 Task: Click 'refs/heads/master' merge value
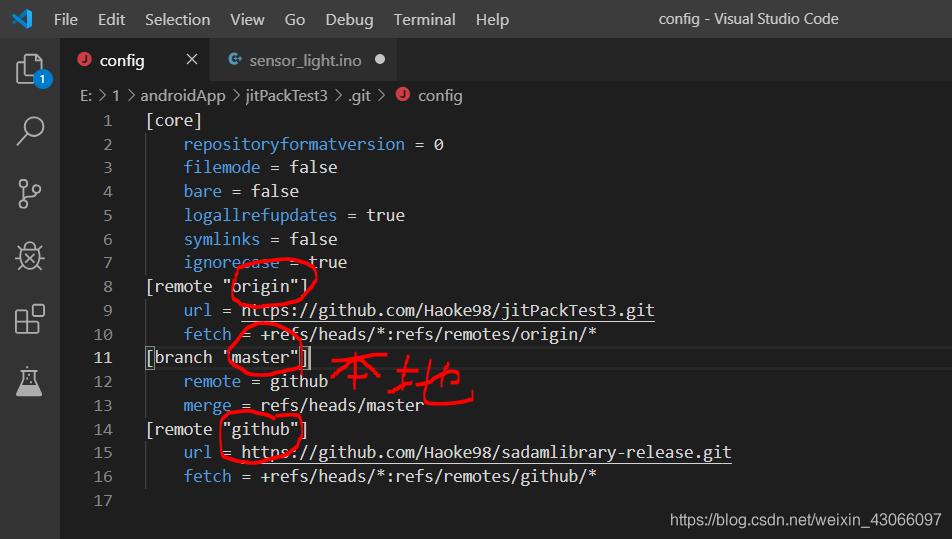pos(342,405)
